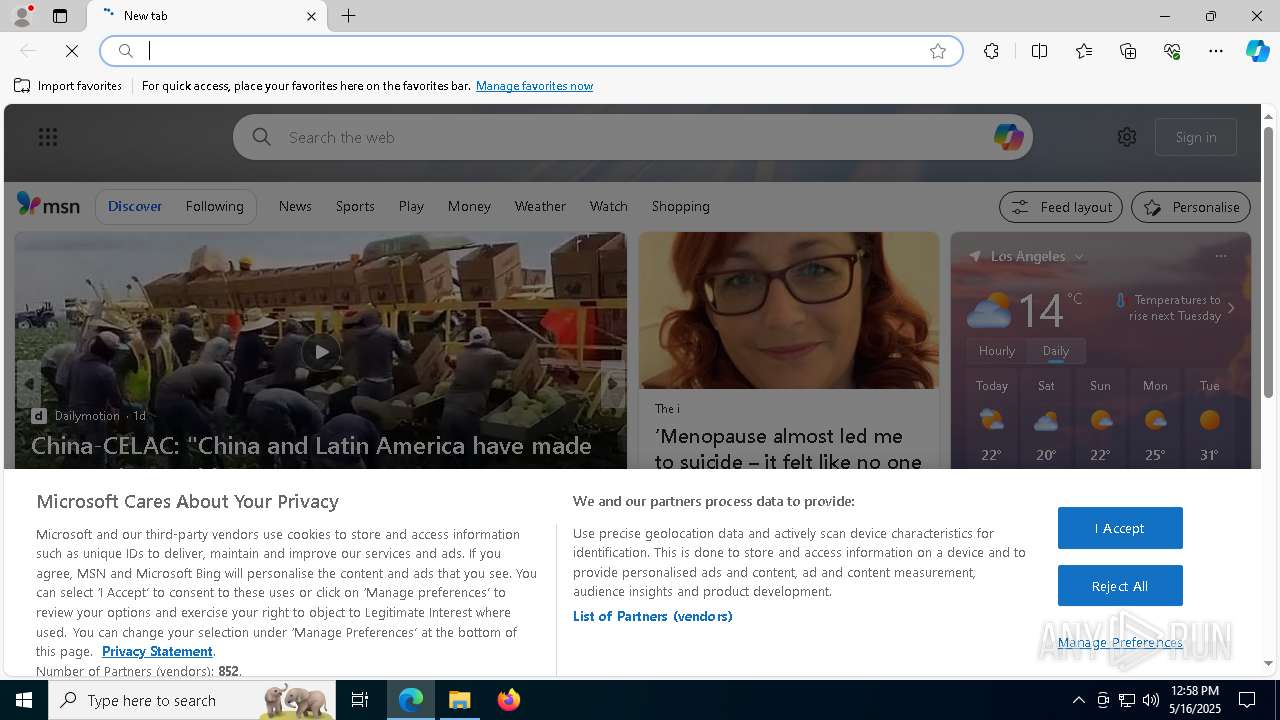
Task: Open Feed layout options
Action: click(1061, 207)
